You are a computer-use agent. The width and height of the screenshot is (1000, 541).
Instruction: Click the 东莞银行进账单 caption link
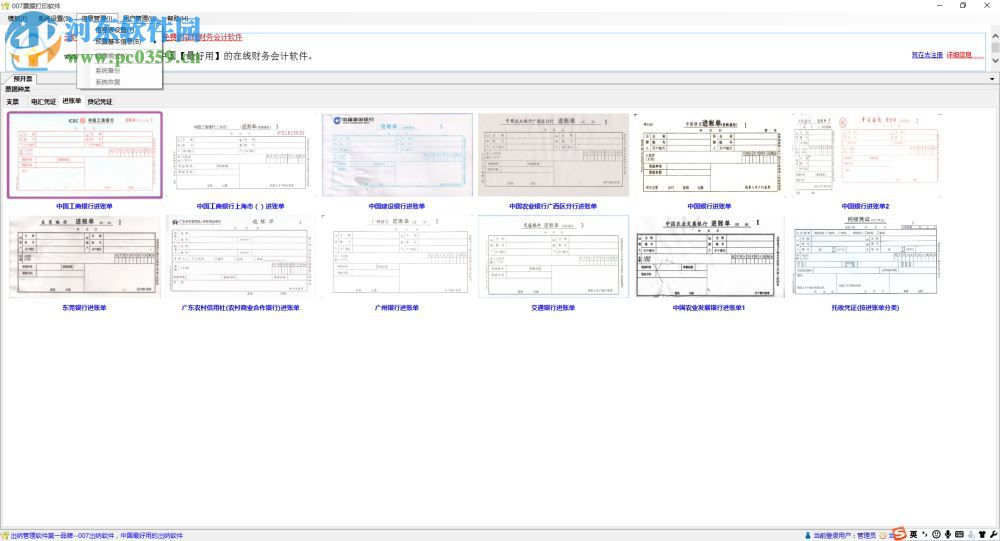click(84, 308)
